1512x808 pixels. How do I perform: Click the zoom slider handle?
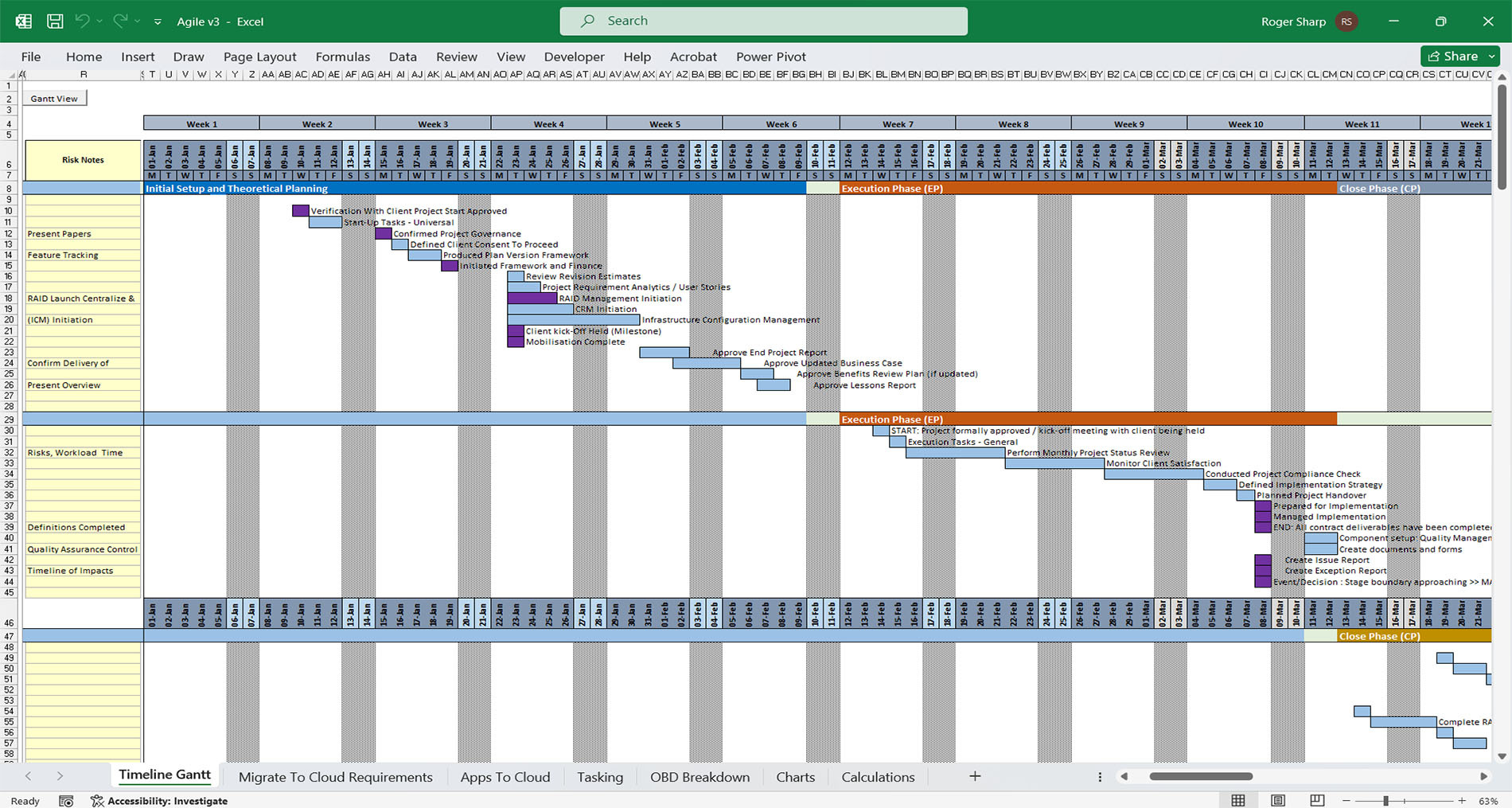click(x=1385, y=801)
